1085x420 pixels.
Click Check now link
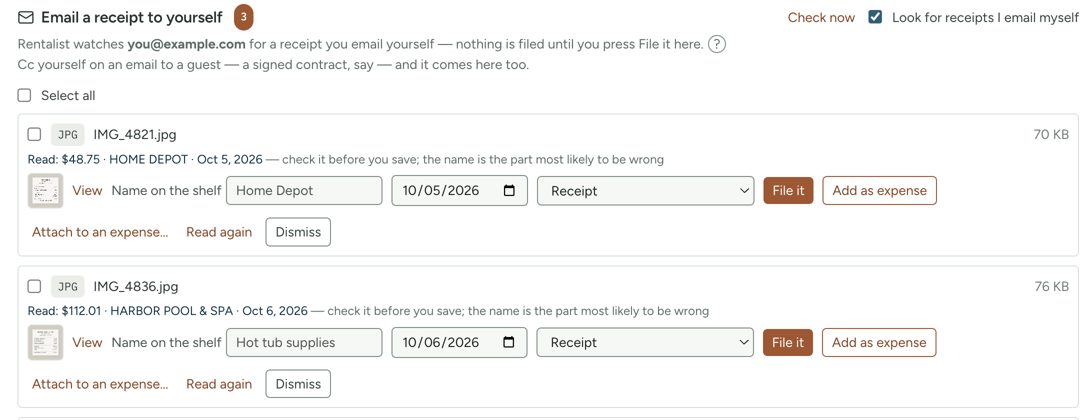pos(821,17)
